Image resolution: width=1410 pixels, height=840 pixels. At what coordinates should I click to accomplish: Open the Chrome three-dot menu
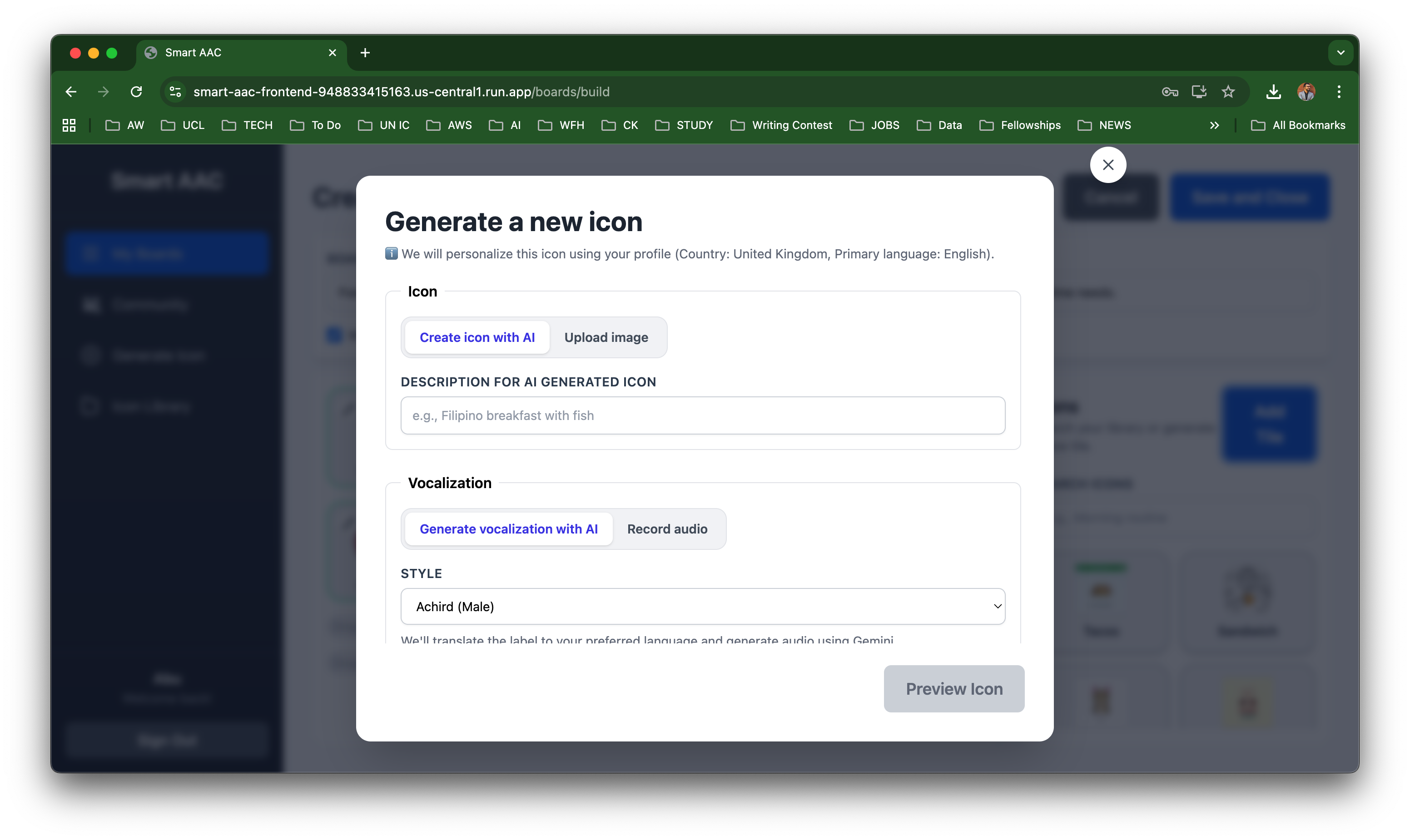pos(1339,92)
